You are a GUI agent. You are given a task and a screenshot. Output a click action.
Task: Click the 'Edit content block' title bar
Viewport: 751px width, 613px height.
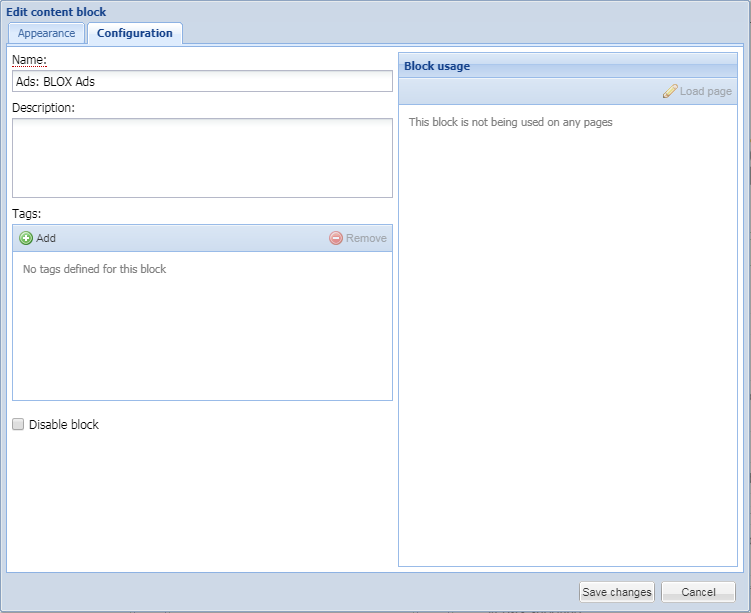point(56,12)
